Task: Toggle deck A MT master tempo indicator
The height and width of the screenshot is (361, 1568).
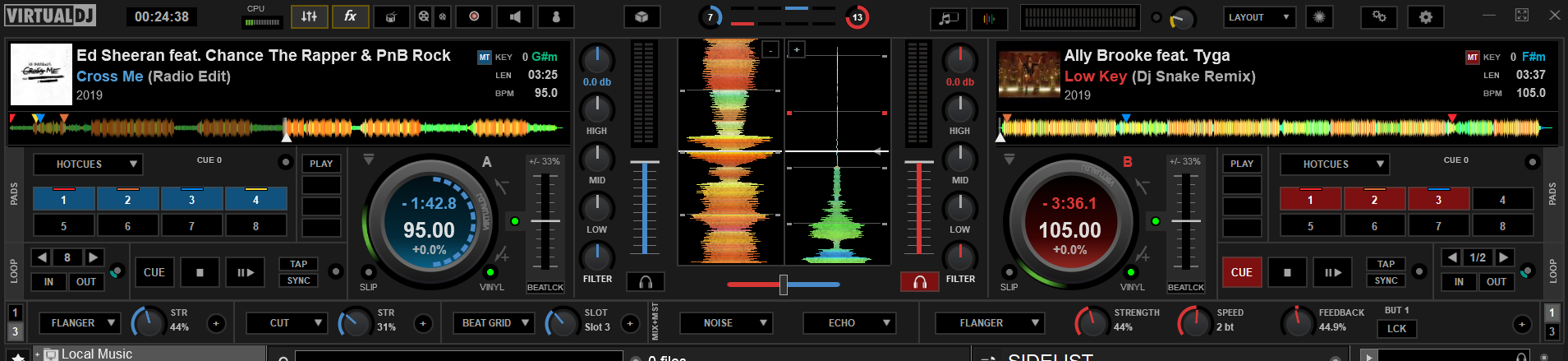Action: (485, 58)
